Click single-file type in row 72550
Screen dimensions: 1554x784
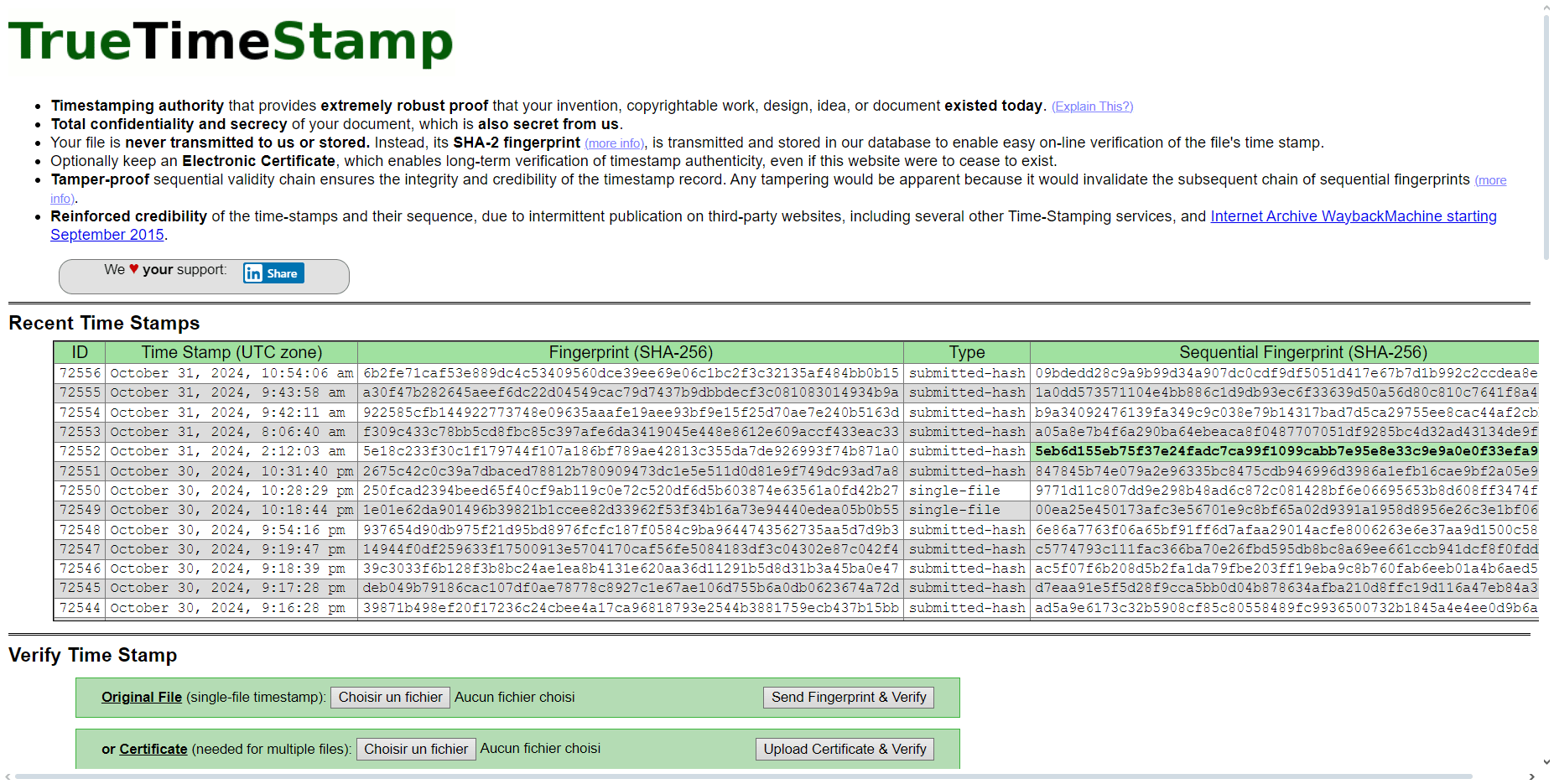pyautogui.click(x=967, y=491)
